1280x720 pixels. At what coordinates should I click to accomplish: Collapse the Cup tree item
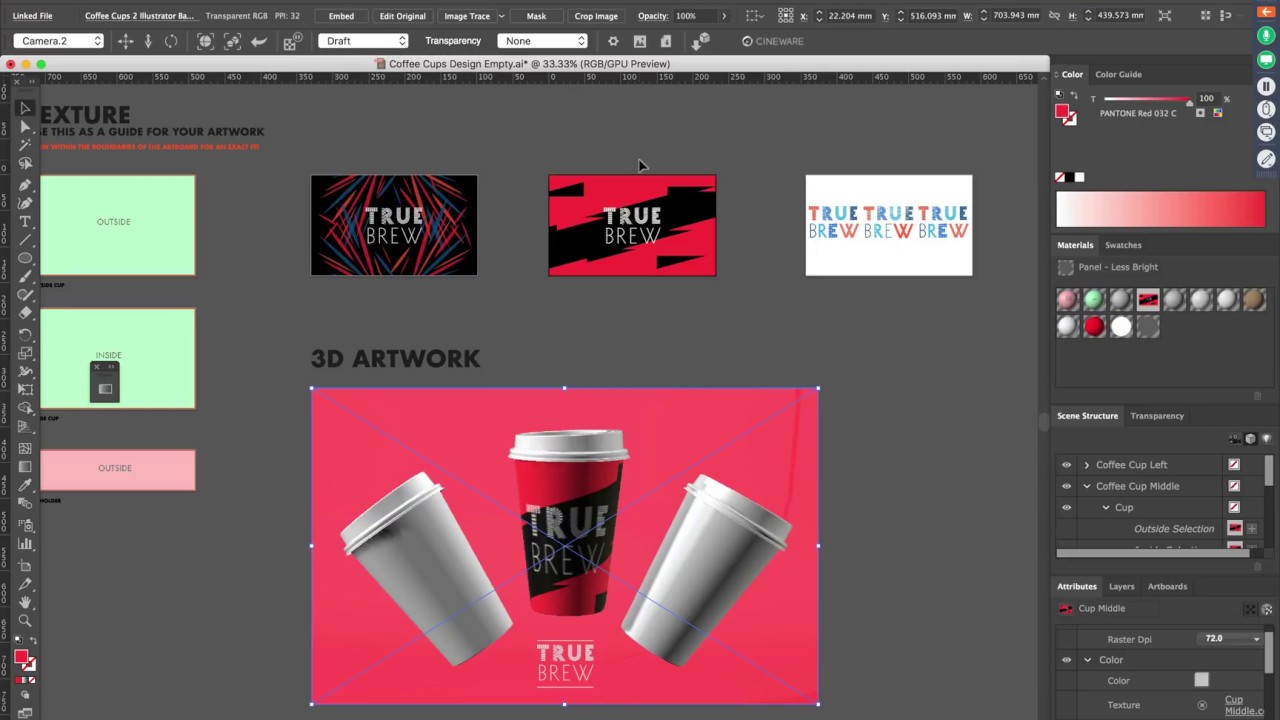click(x=1106, y=508)
